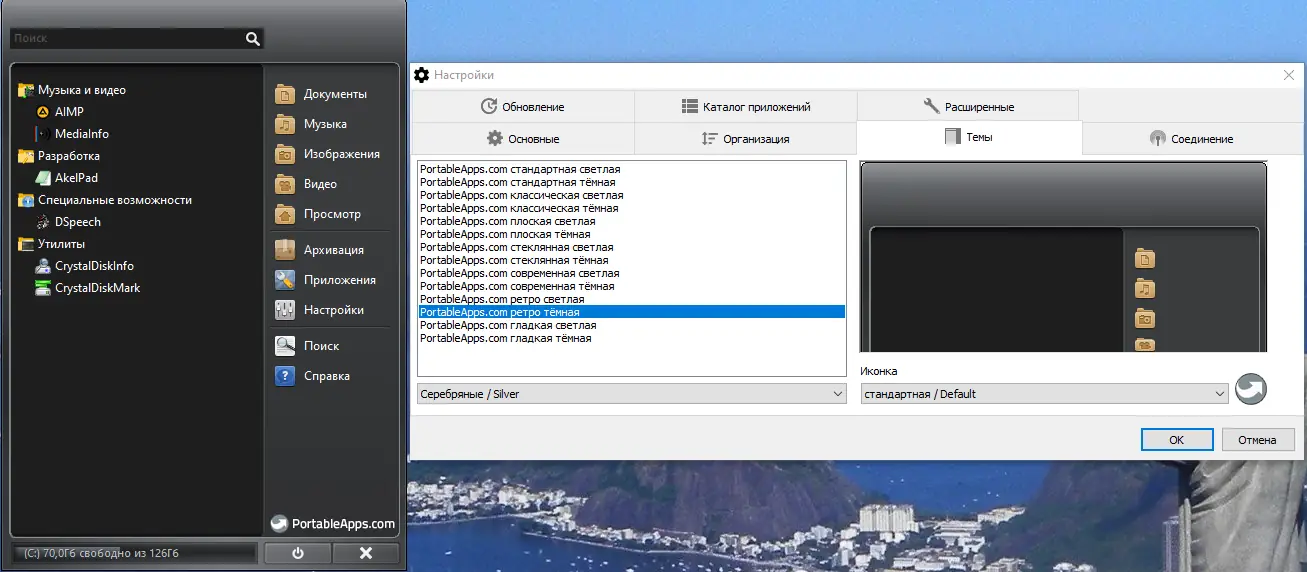The image size is (1307, 572).
Task: Switch to the Расширенные tab
Action: (967, 106)
